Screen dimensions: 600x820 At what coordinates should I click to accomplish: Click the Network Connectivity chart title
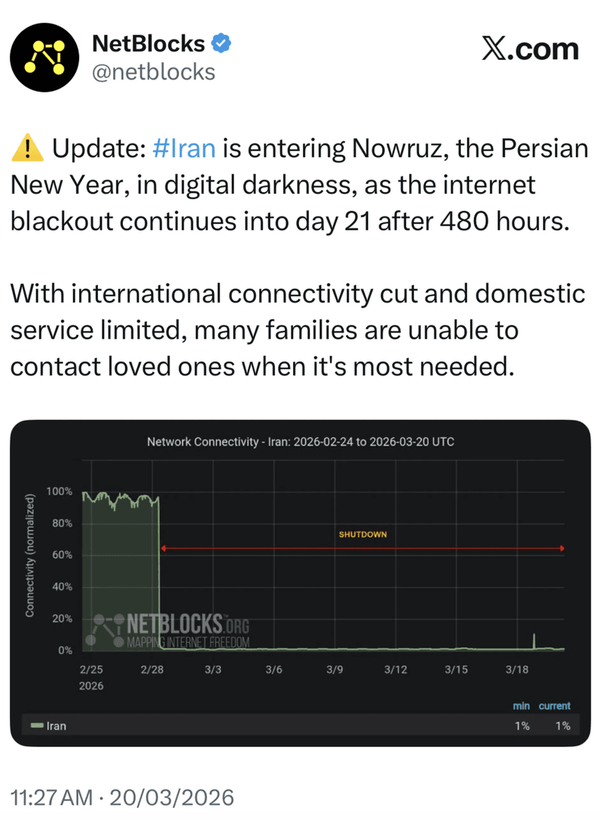(300, 441)
